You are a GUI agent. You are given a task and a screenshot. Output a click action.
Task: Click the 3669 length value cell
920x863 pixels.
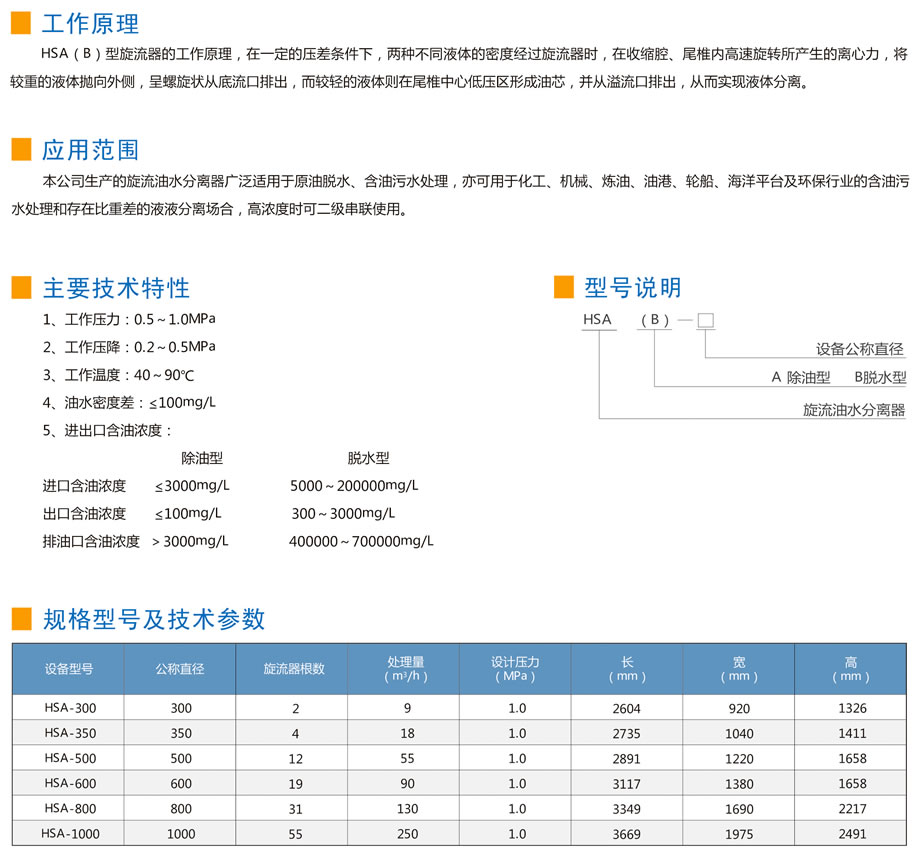coord(627,834)
